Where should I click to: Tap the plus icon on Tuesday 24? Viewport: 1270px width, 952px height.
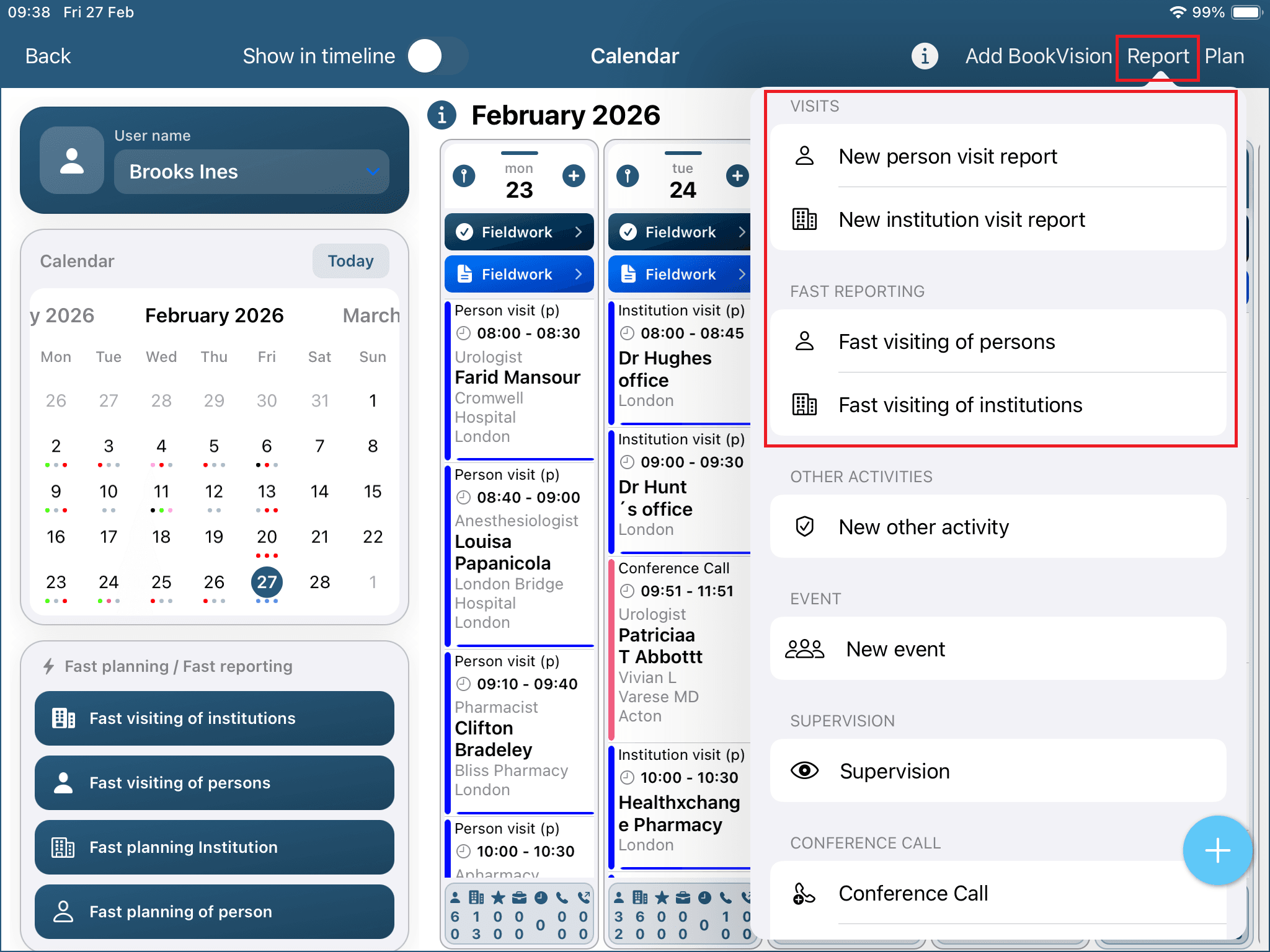(737, 176)
